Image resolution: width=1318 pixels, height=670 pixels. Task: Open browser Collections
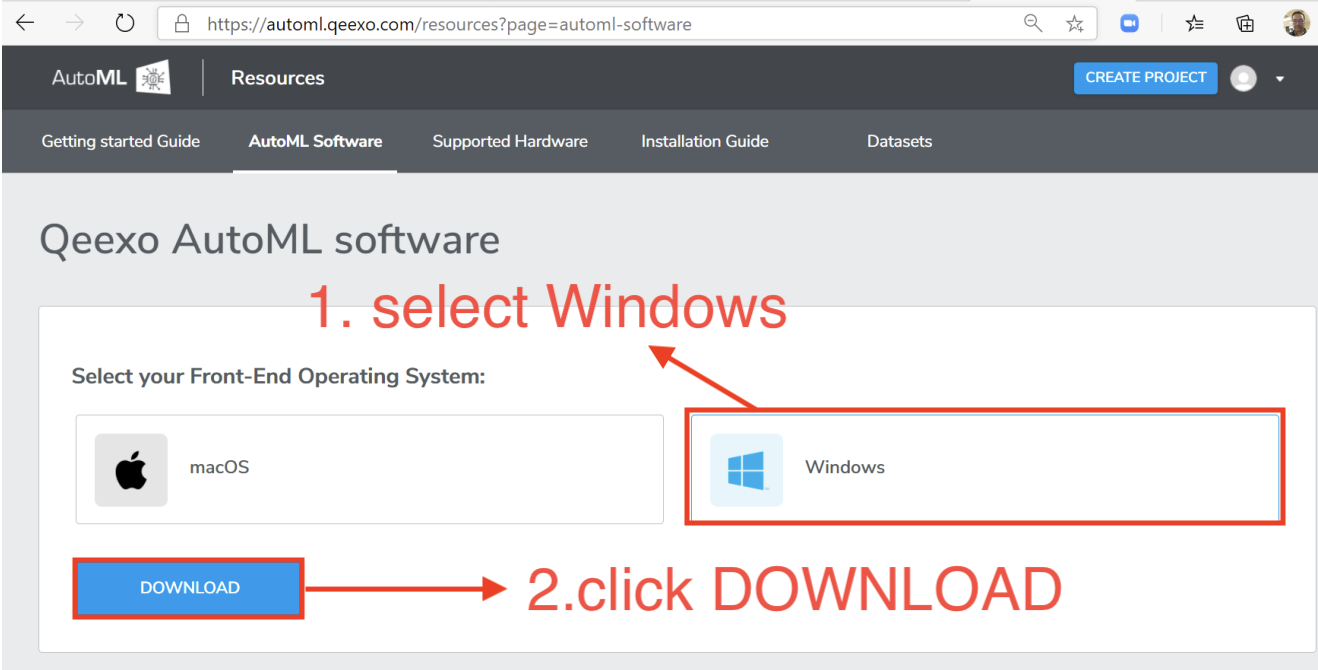coord(1245,24)
